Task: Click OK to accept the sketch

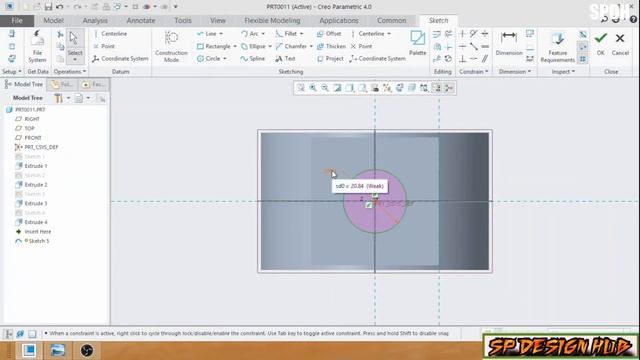Action: coord(600,44)
